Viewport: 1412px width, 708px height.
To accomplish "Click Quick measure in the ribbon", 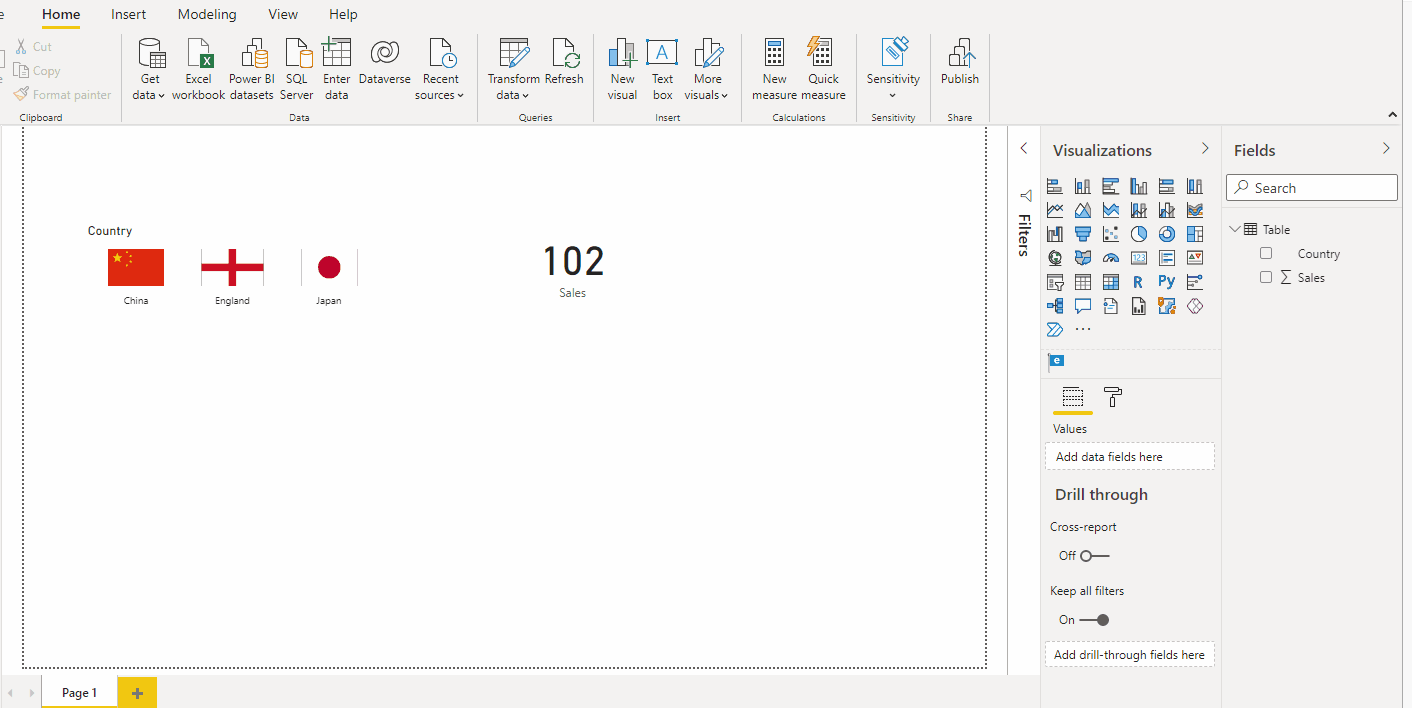I will [x=823, y=70].
